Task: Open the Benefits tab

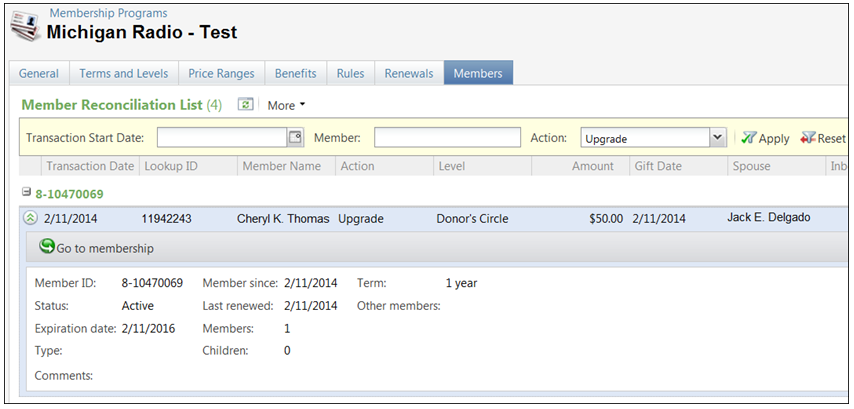Action: pyautogui.click(x=296, y=74)
